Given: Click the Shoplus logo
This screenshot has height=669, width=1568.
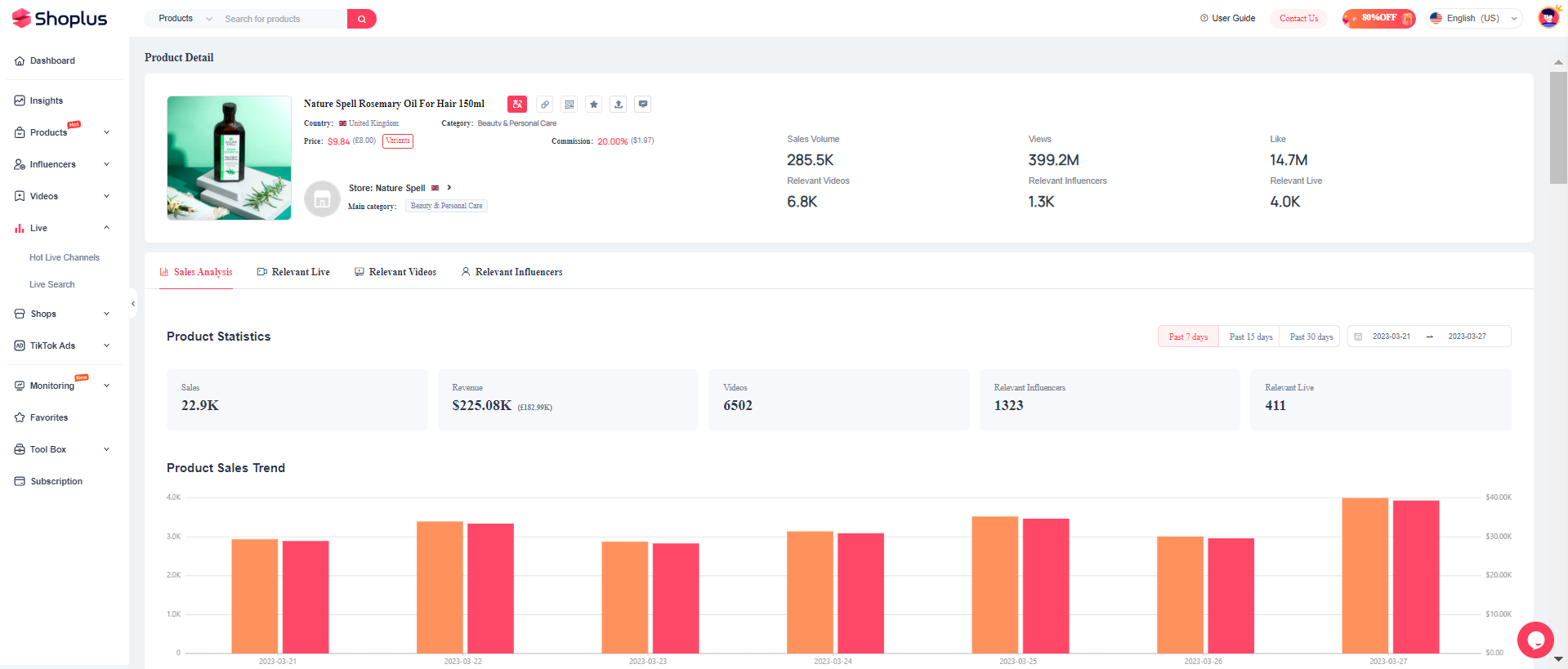Looking at the screenshot, I should point(60,18).
